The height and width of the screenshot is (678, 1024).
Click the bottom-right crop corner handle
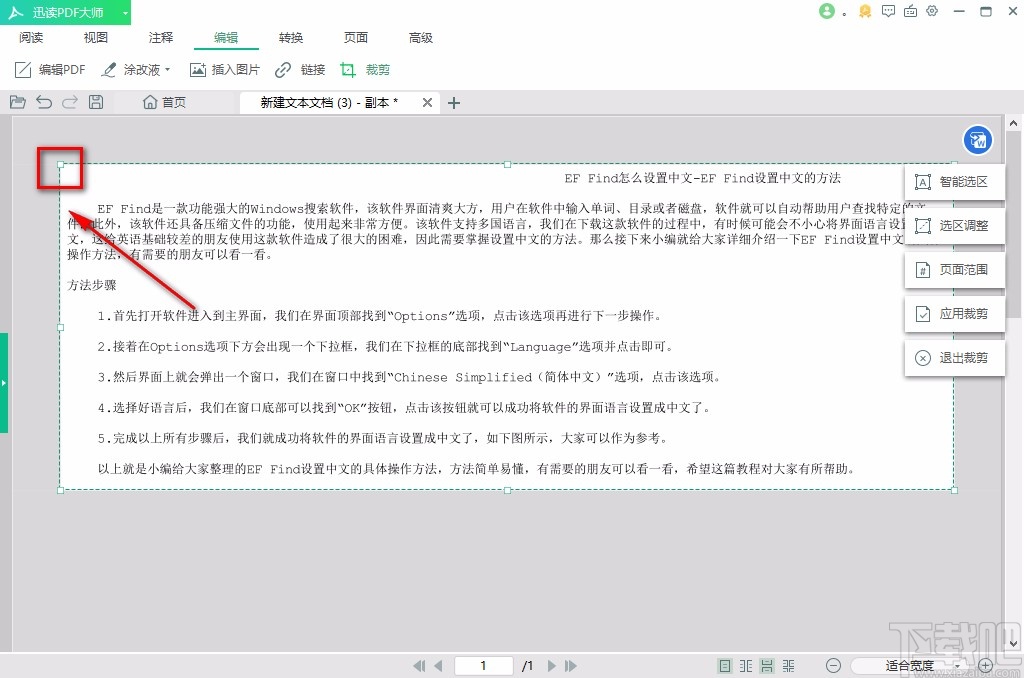click(x=954, y=490)
